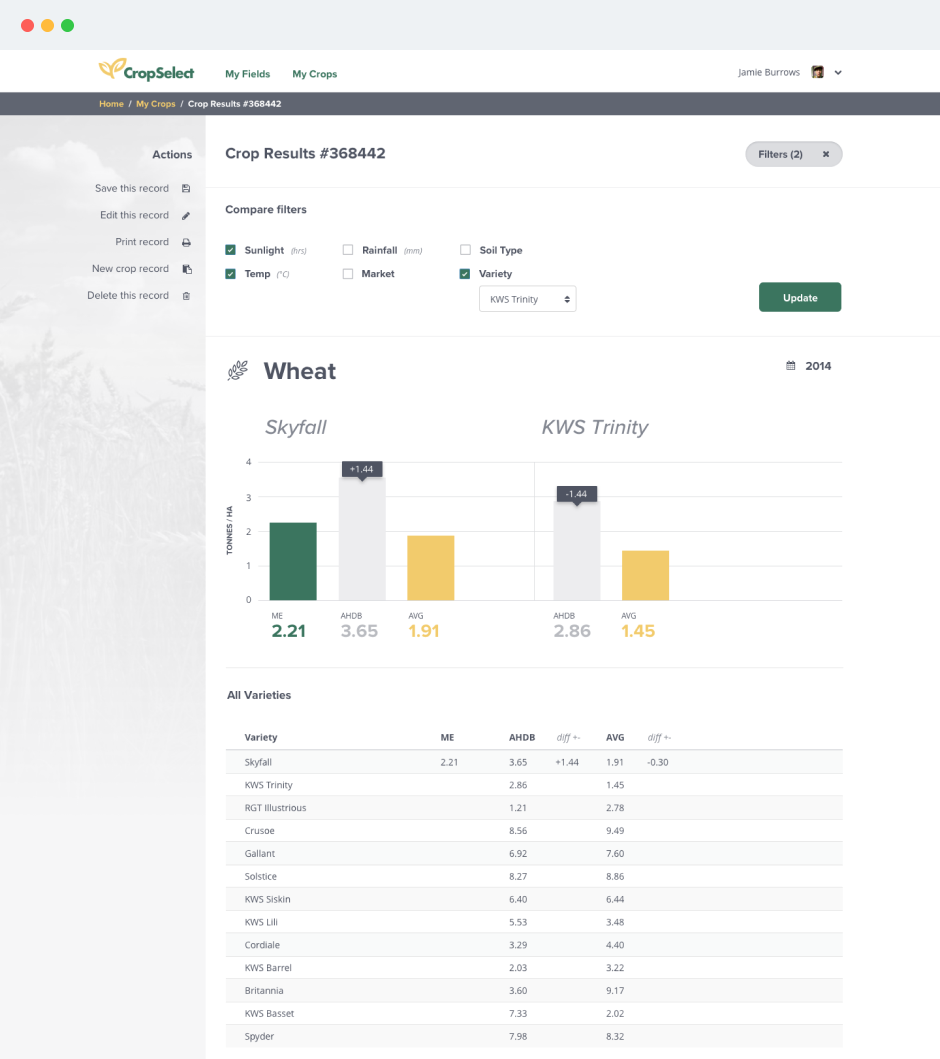Click the Variety column header
The width and height of the screenshot is (940, 1059).
click(261, 738)
